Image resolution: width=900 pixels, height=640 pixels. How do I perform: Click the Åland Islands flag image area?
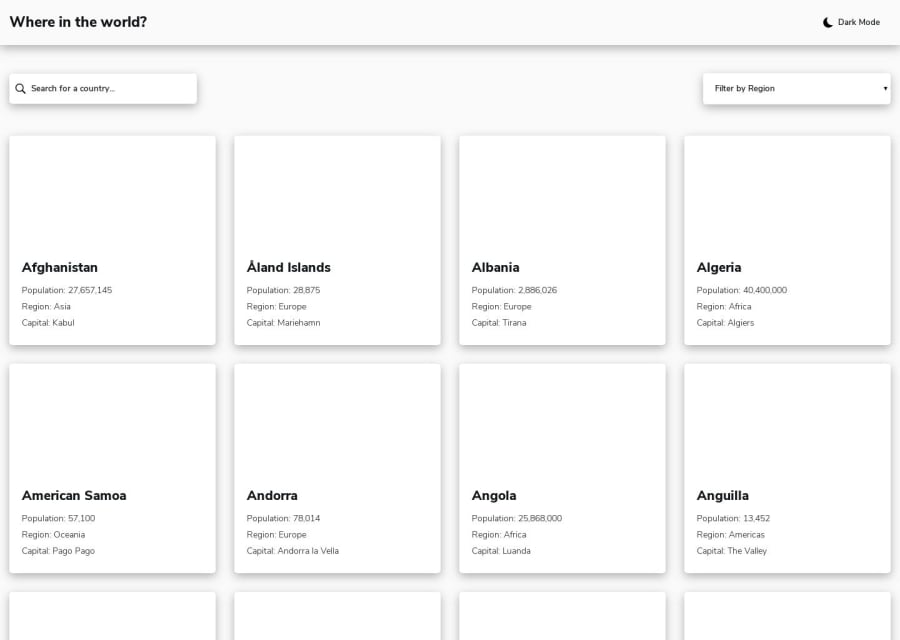pos(338,192)
